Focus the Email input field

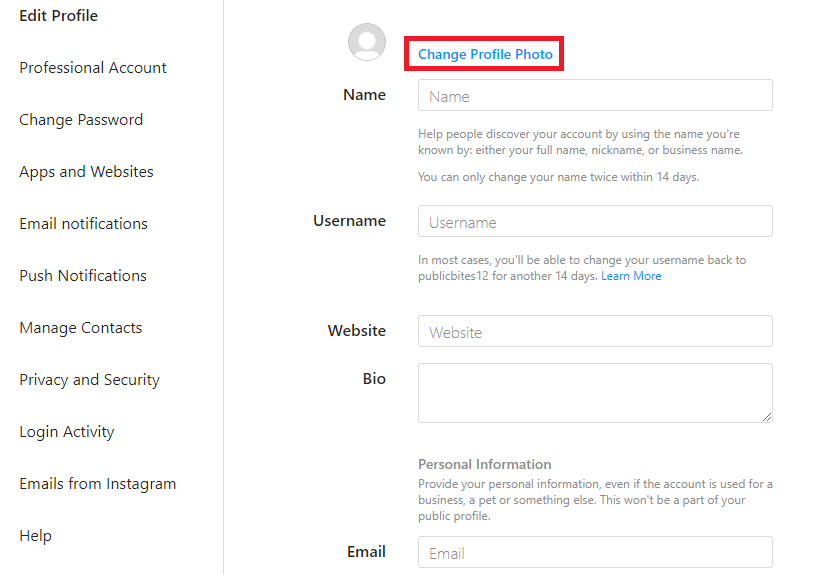pos(595,553)
